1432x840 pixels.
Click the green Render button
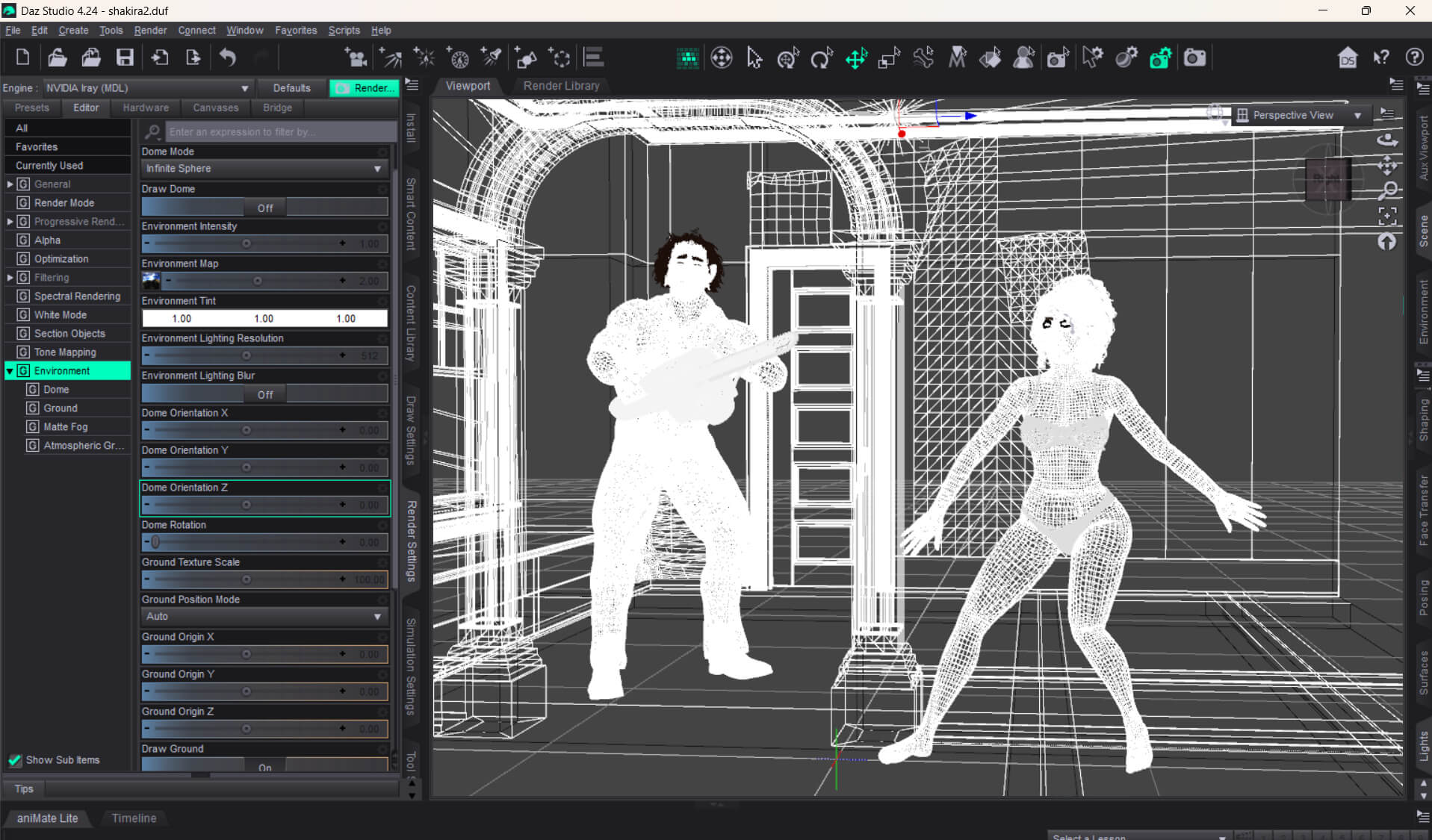(365, 88)
